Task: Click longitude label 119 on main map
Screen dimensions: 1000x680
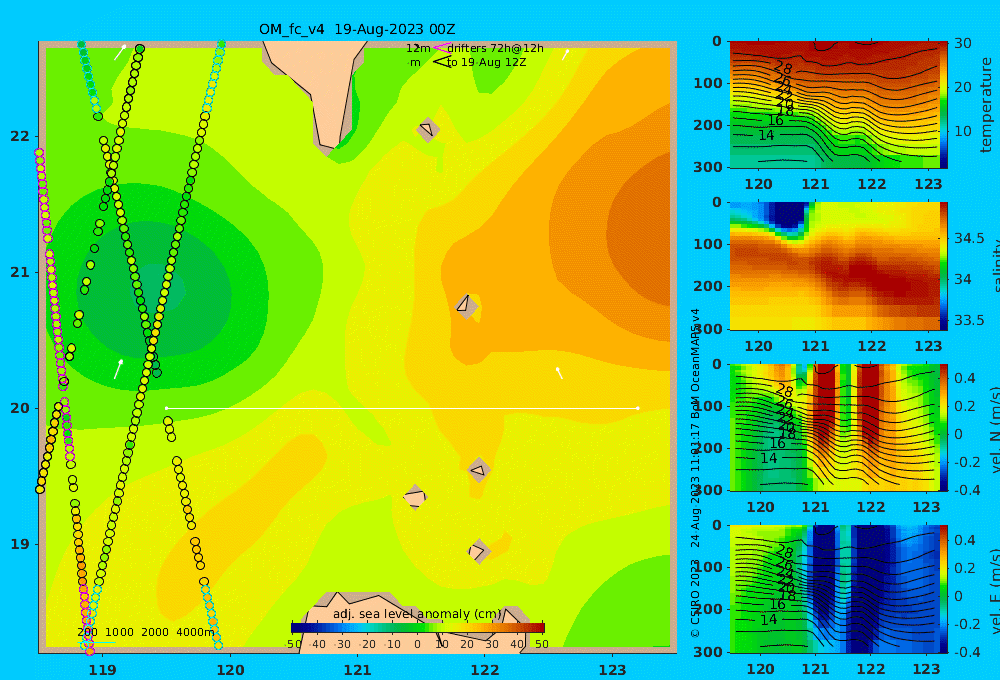Action: tap(102, 670)
